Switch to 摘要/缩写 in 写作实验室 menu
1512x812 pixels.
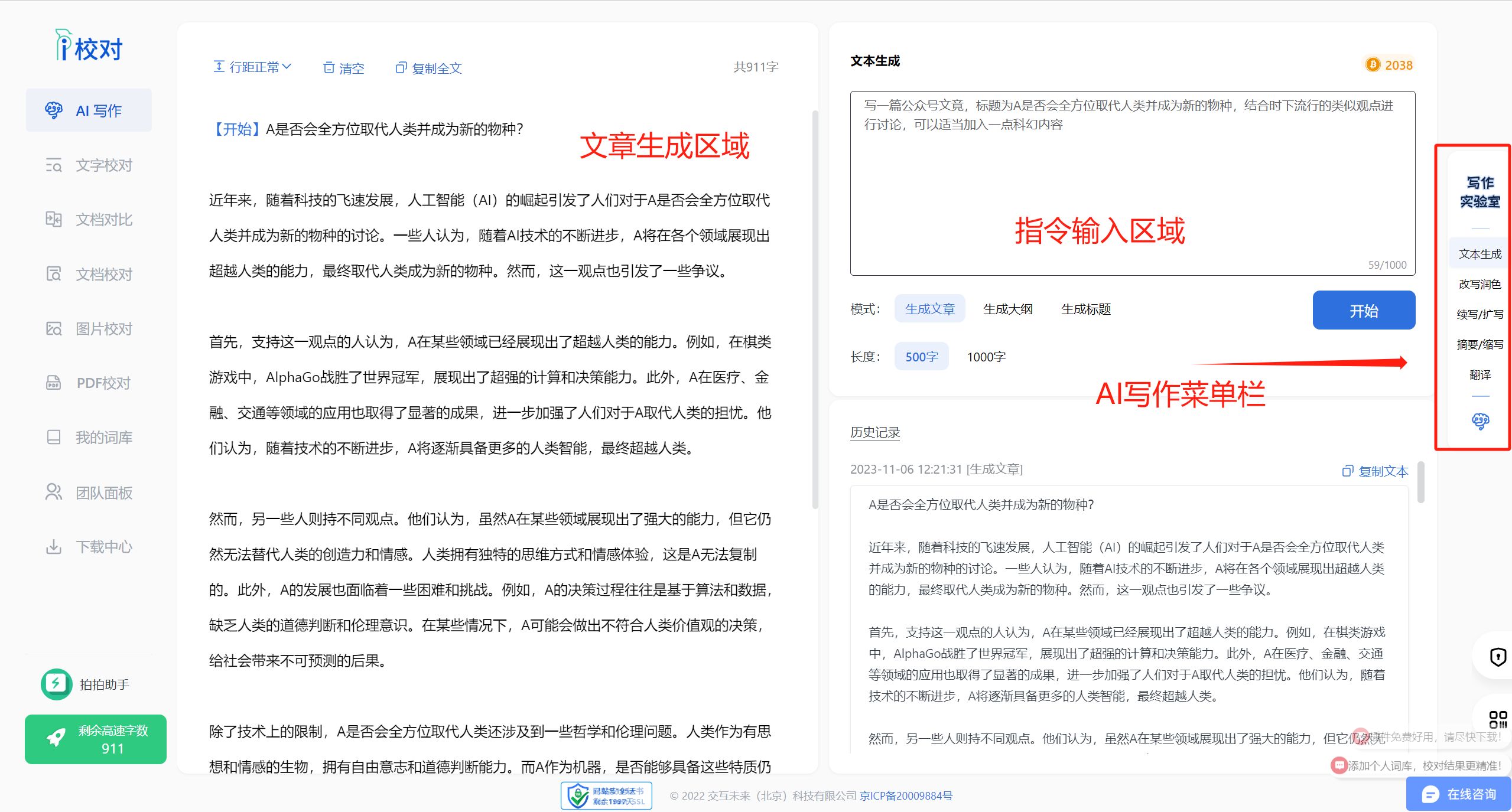click(1480, 344)
